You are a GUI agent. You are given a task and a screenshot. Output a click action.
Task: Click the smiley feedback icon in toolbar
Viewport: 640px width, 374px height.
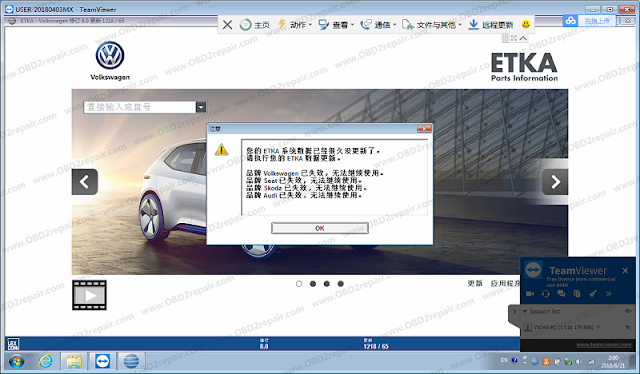(x=526, y=24)
